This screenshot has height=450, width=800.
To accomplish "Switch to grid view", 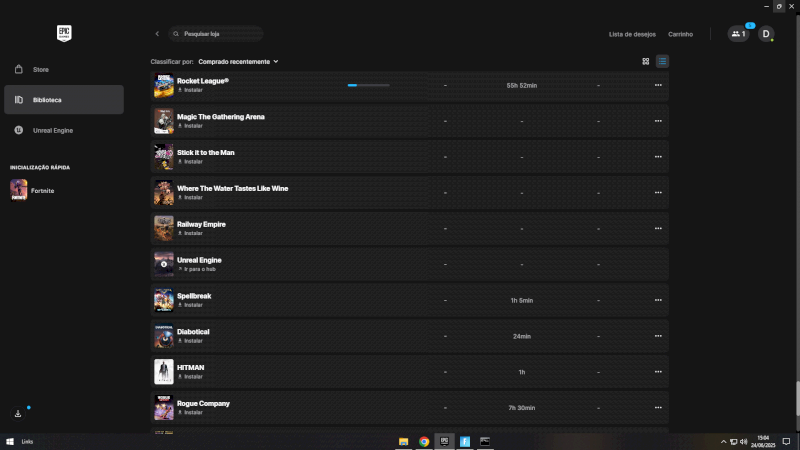I will (x=646, y=61).
